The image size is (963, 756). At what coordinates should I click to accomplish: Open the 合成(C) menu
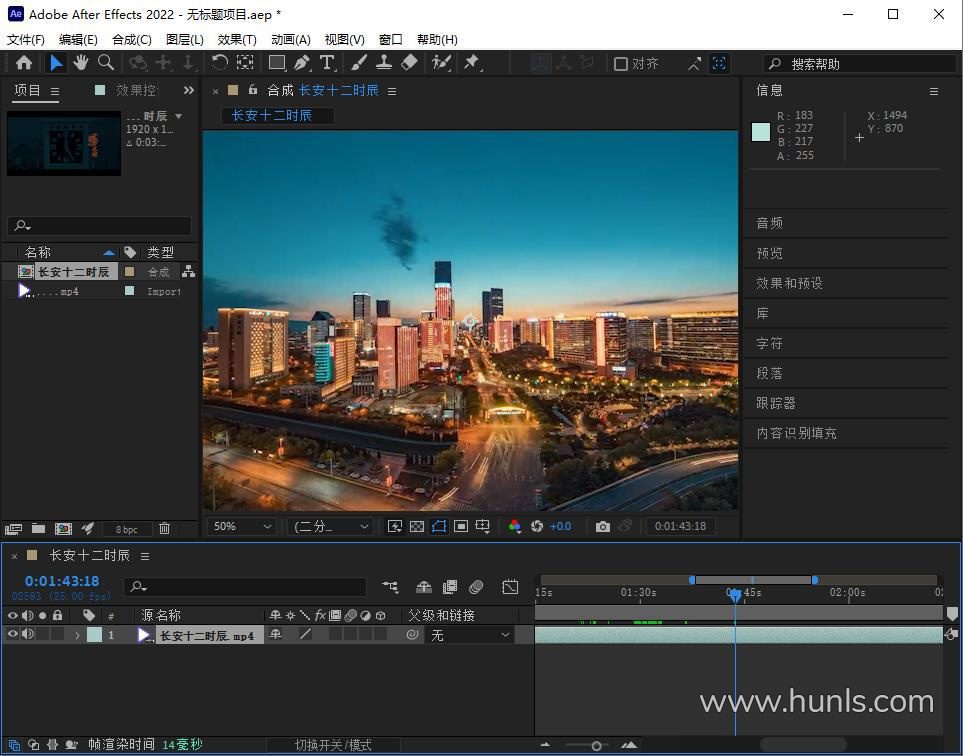132,39
